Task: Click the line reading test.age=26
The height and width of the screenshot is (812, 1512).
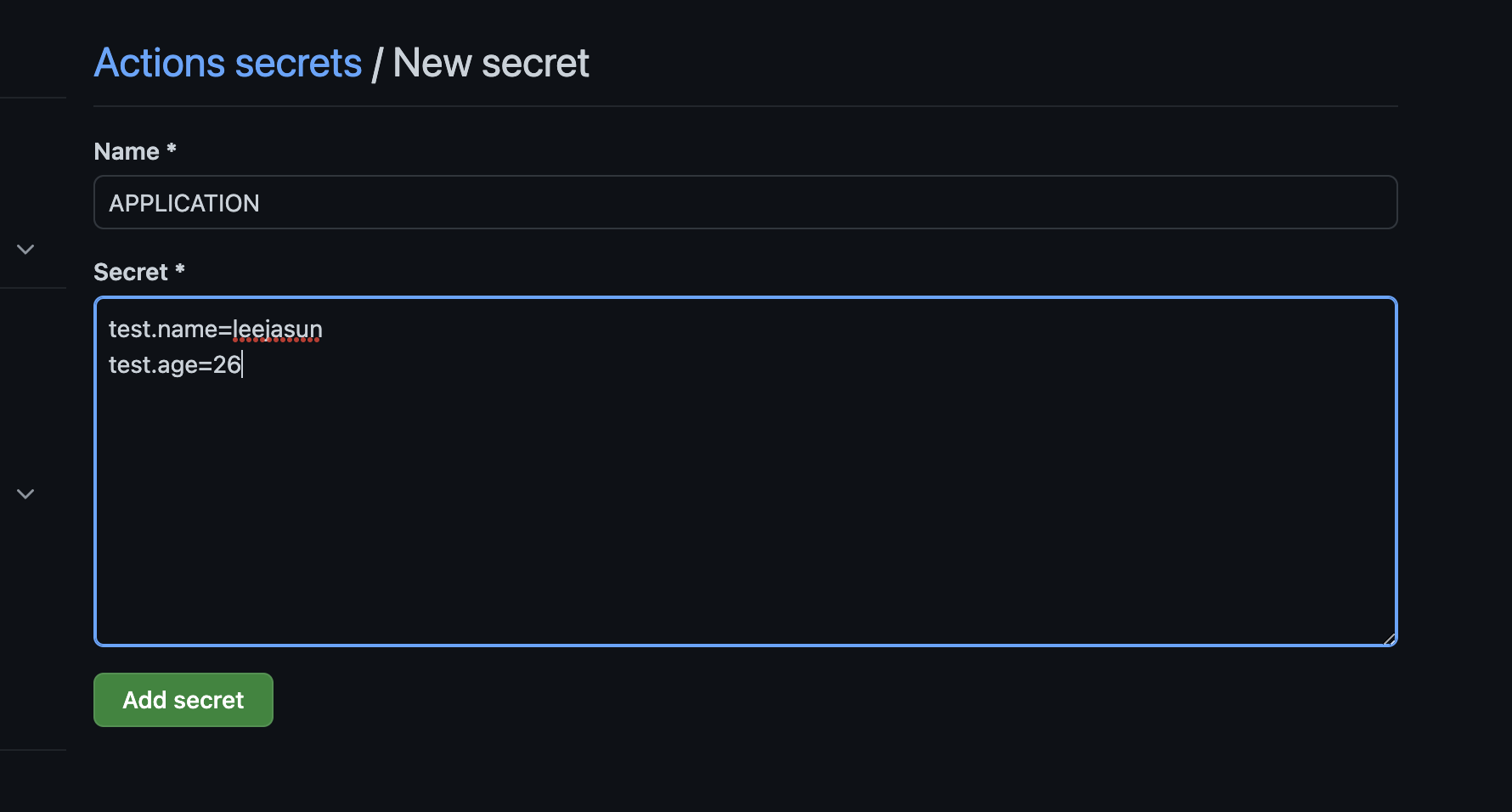Action: (175, 364)
